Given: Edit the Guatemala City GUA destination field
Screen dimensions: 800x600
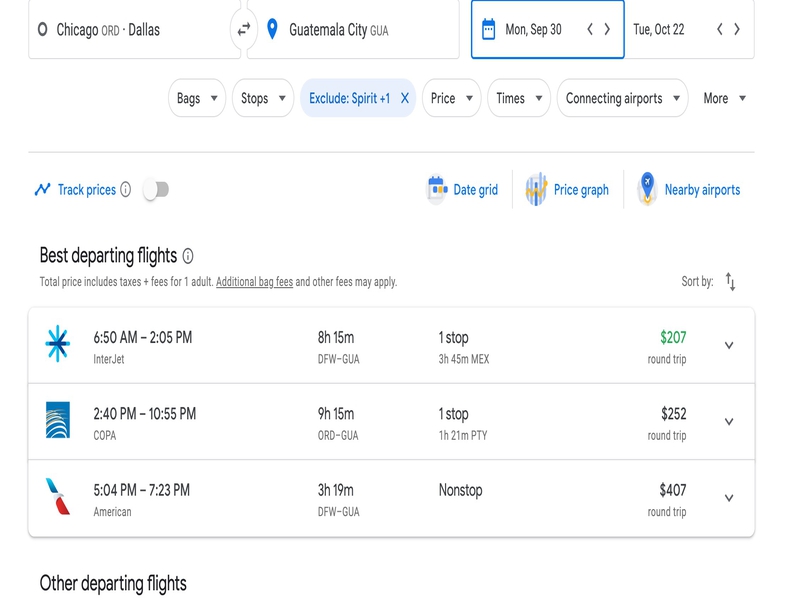Looking at the screenshot, I should click(x=353, y=30).
